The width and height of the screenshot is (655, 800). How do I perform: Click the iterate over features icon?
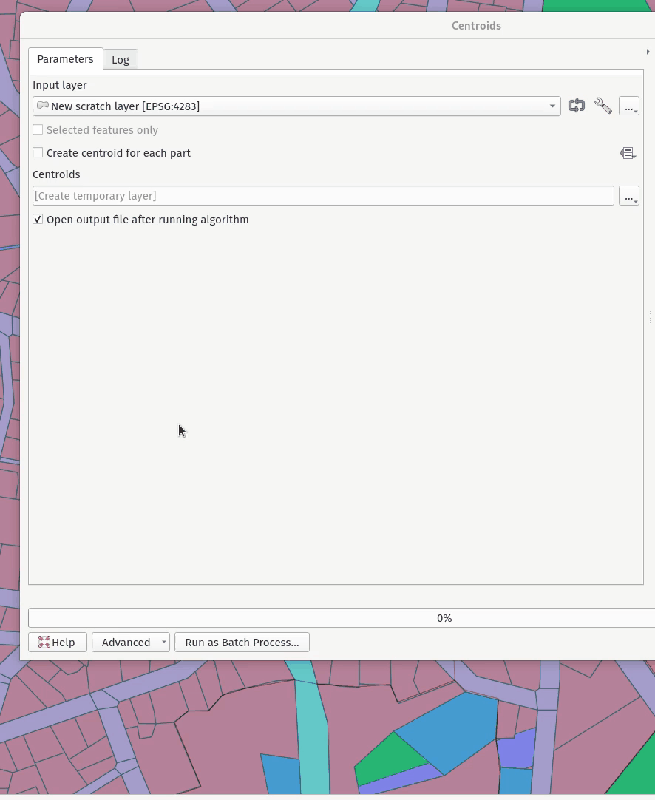point(577,106)
